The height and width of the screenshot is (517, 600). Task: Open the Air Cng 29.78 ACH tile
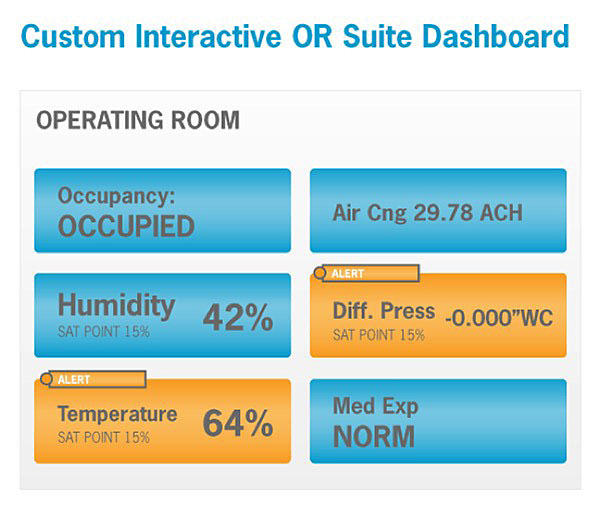[427, 213]
